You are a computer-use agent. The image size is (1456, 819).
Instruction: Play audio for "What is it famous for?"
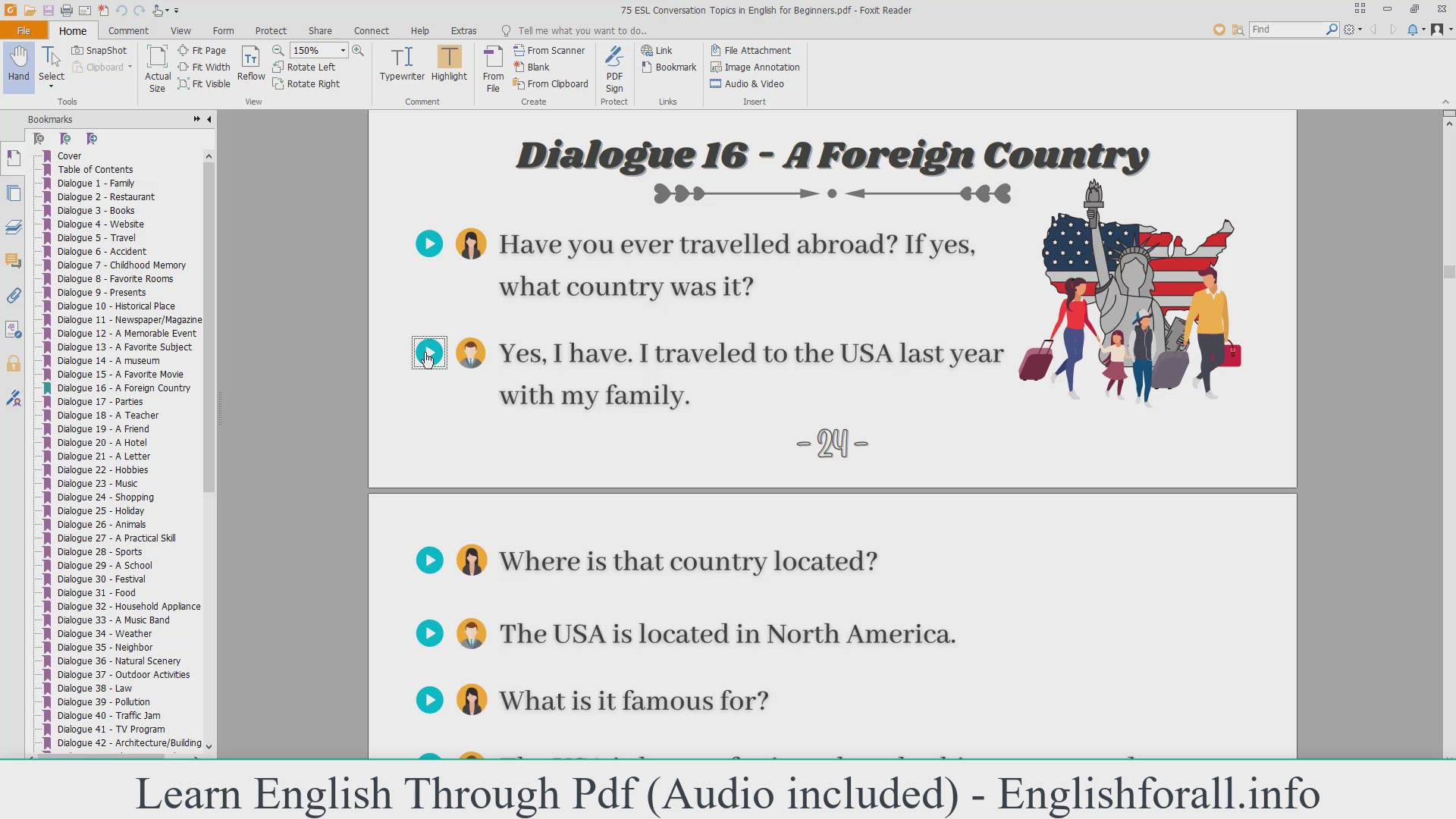tap(429, 700)
